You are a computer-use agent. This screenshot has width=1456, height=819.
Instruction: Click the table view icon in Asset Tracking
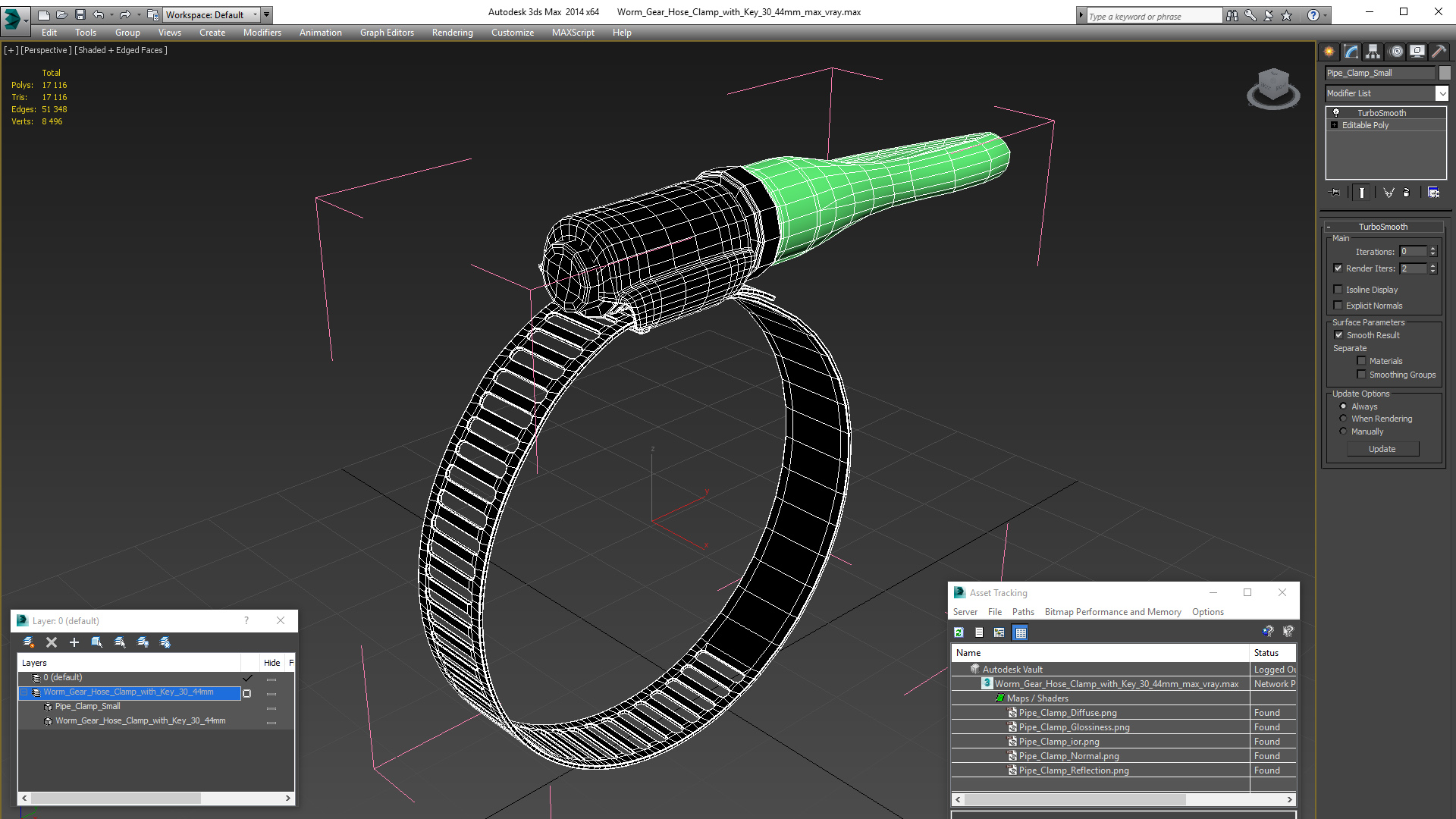(x=1021, y=632)
